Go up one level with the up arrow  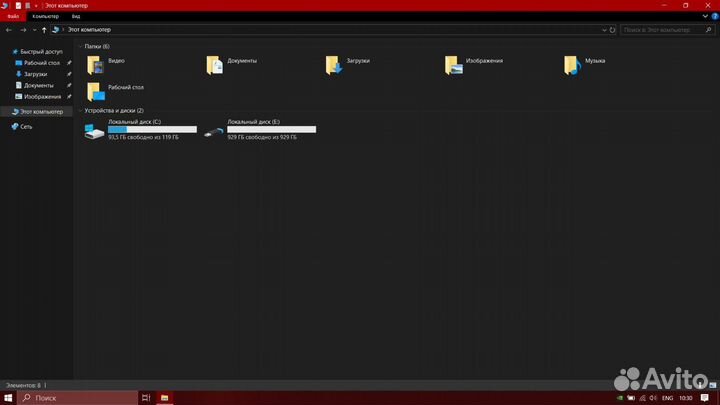44,30
